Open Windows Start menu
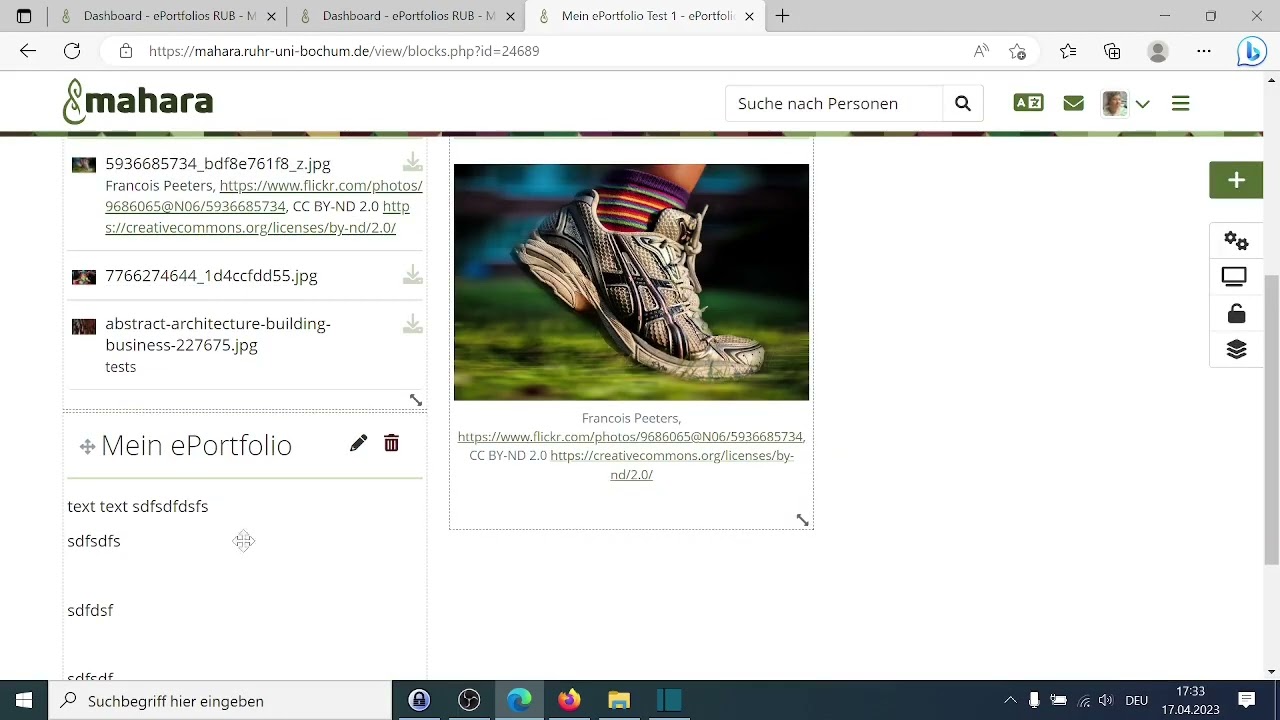 tap(24, 701)
